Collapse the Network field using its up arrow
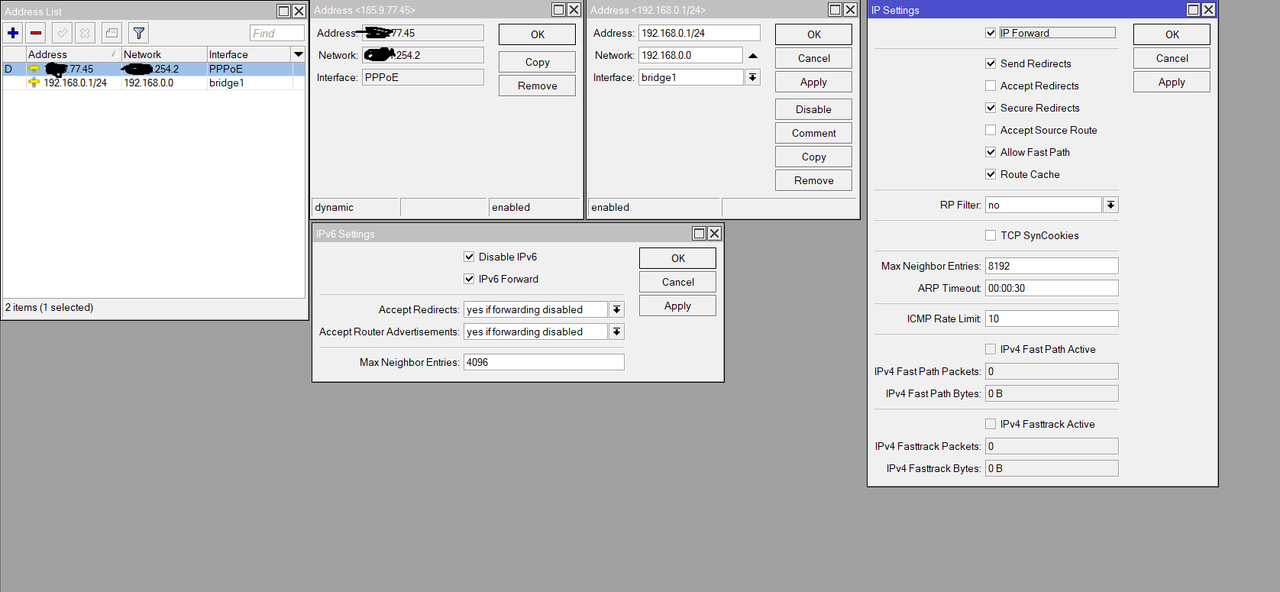Screen dimensions: 1280x592 tap(753, 55)
